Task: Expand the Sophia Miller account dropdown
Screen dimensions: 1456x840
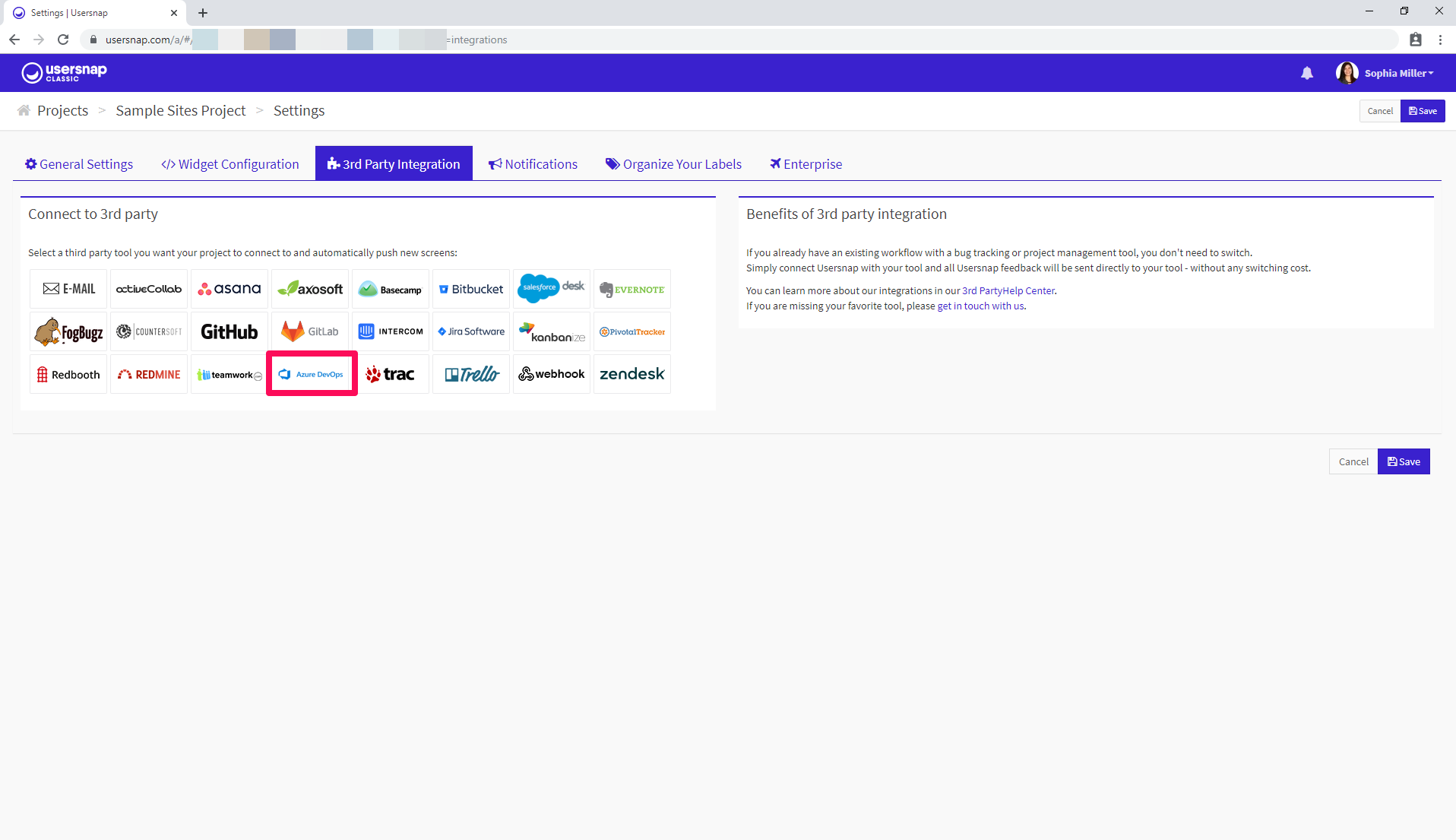Action: point(1398,73)
